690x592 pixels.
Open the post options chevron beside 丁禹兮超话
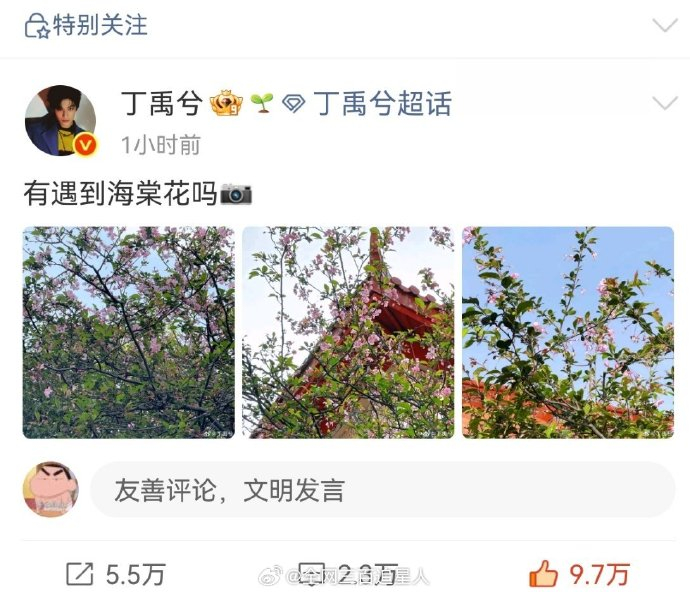tap(665, 103)
